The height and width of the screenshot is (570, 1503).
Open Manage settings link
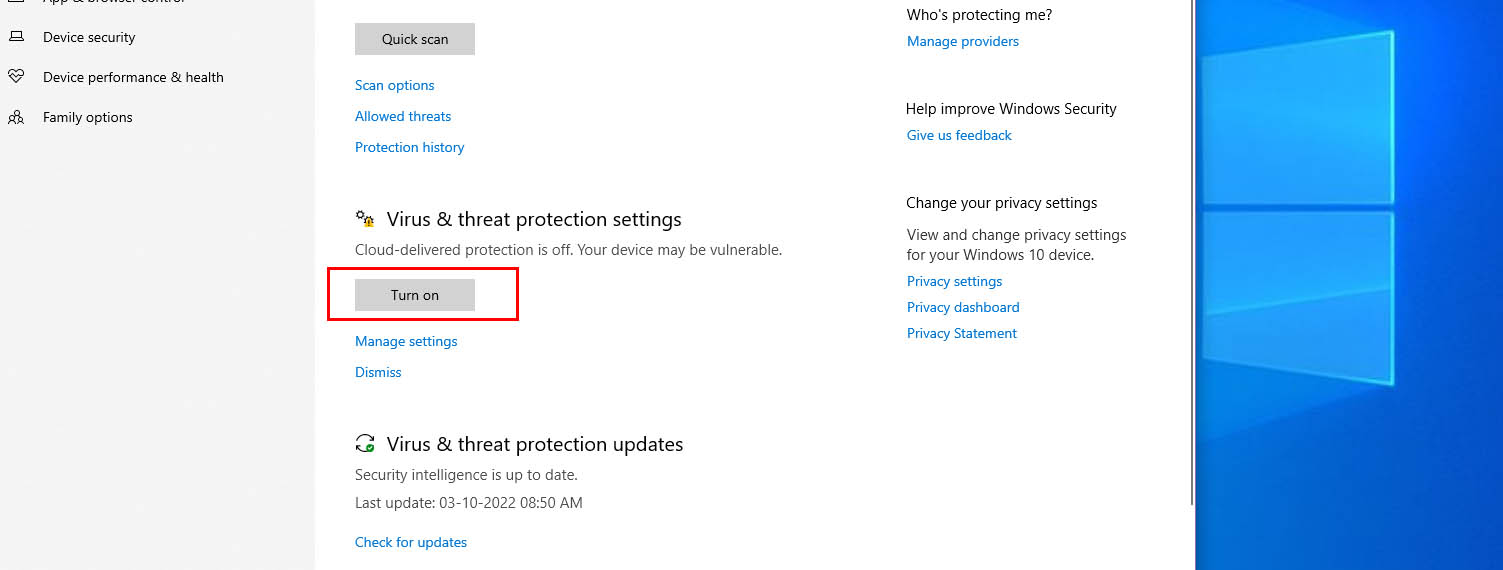(x=406, y=341)
